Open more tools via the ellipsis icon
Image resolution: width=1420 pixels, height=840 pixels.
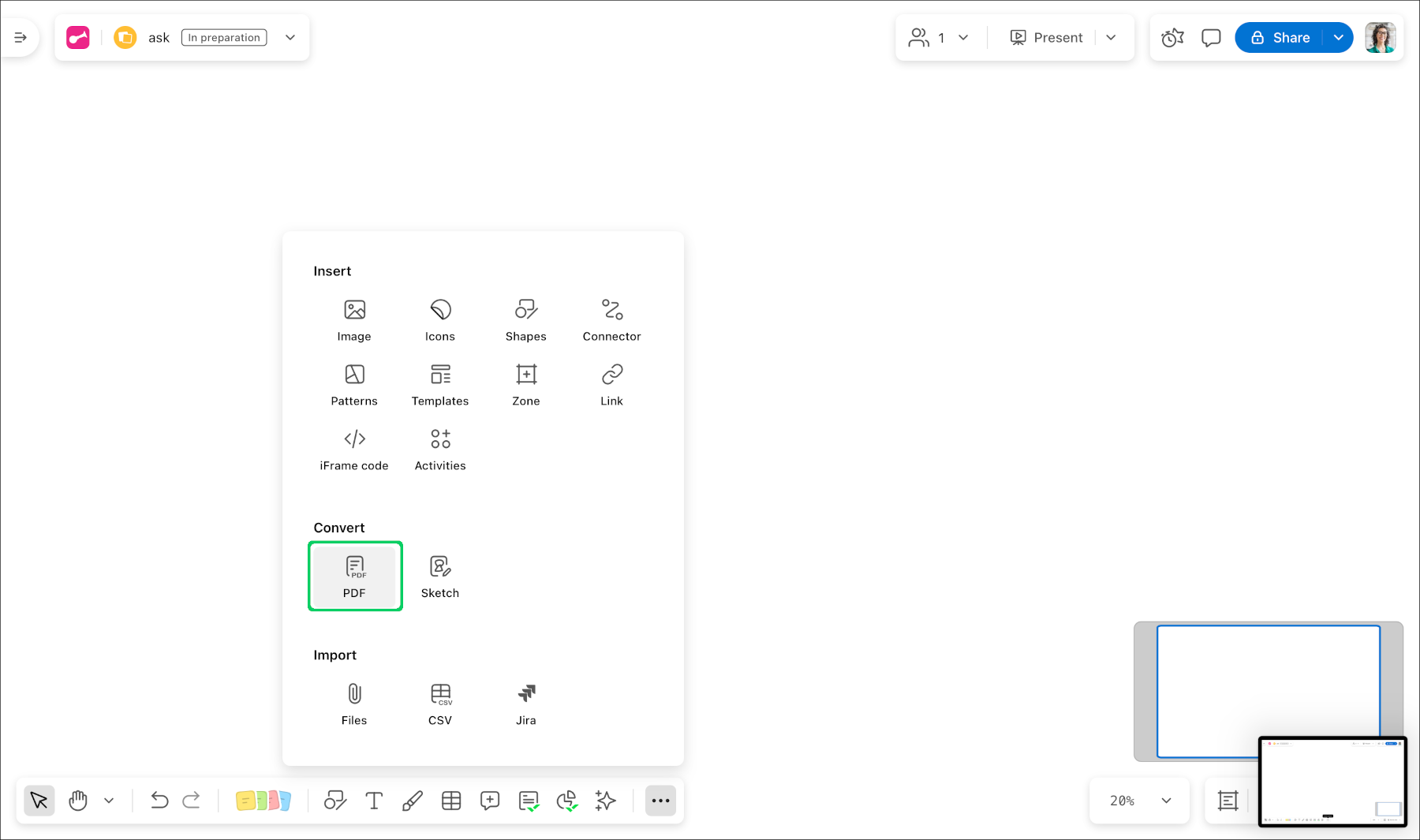click(660, 801)
